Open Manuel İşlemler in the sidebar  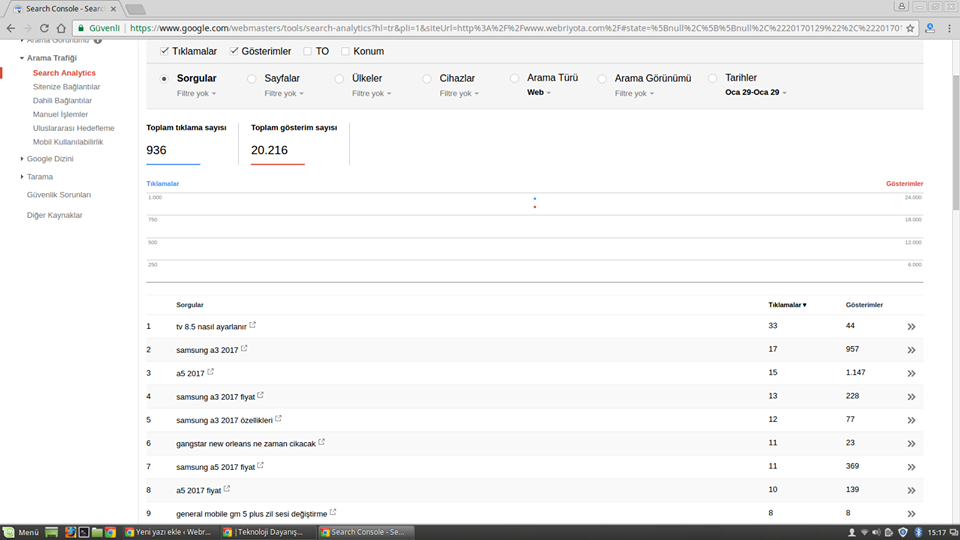[61, 114]
